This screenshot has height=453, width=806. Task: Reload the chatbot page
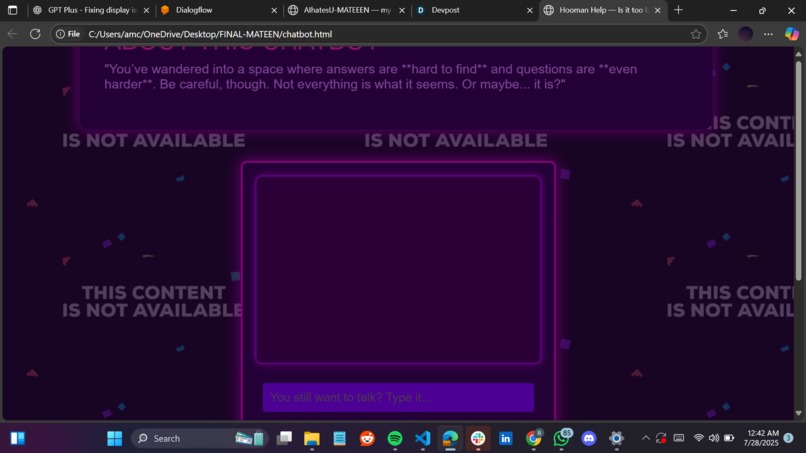[x=35, y=34]
